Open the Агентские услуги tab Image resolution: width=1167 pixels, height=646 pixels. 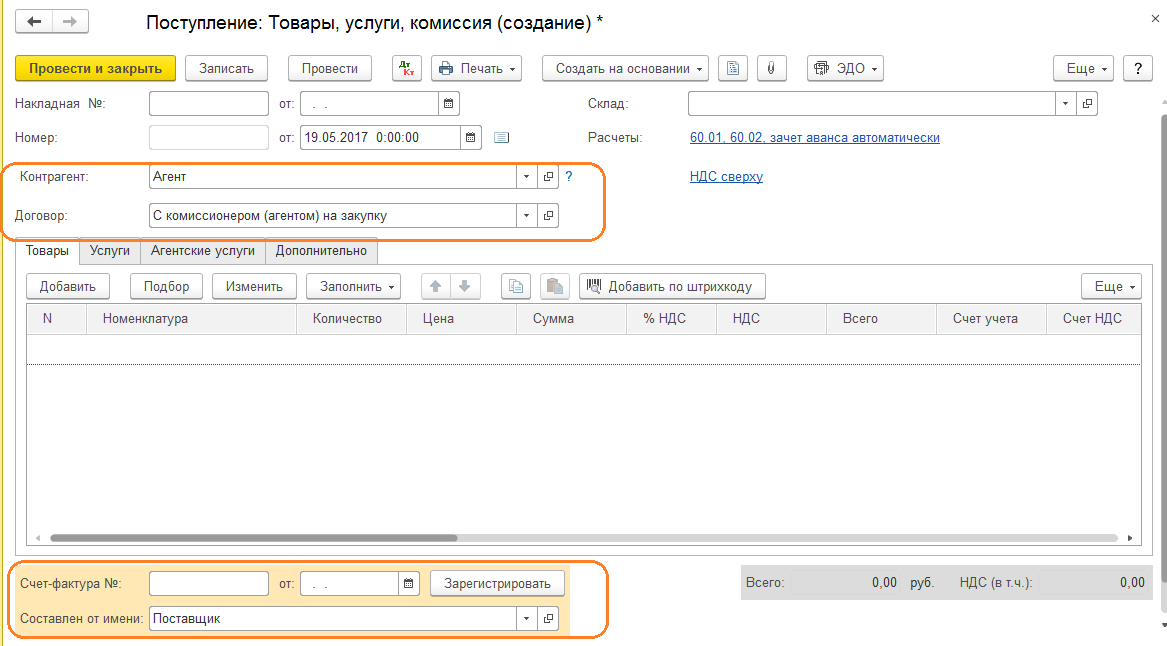(x=202, y=251)
